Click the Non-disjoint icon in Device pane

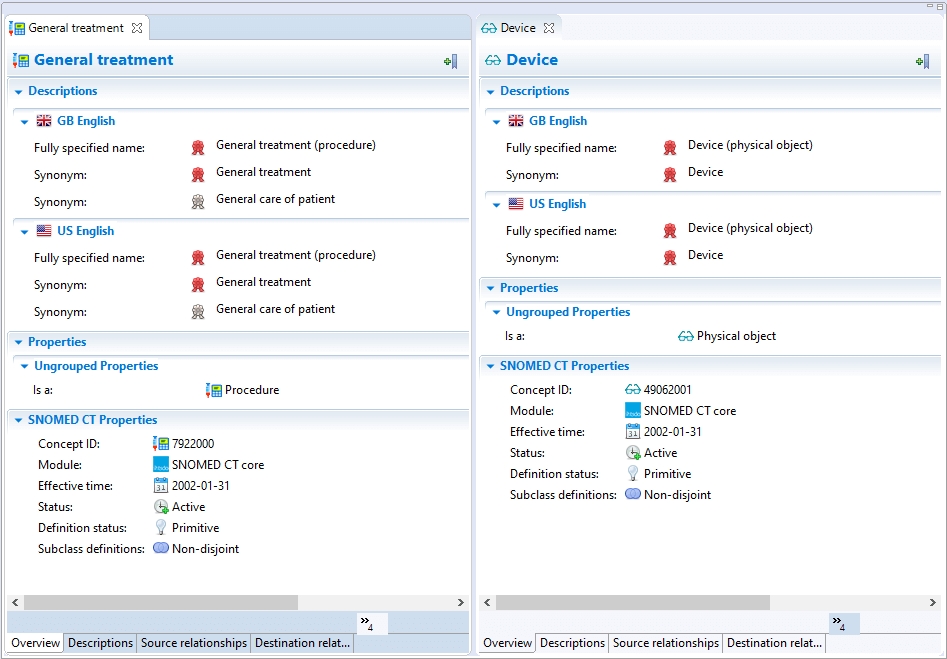633,494
